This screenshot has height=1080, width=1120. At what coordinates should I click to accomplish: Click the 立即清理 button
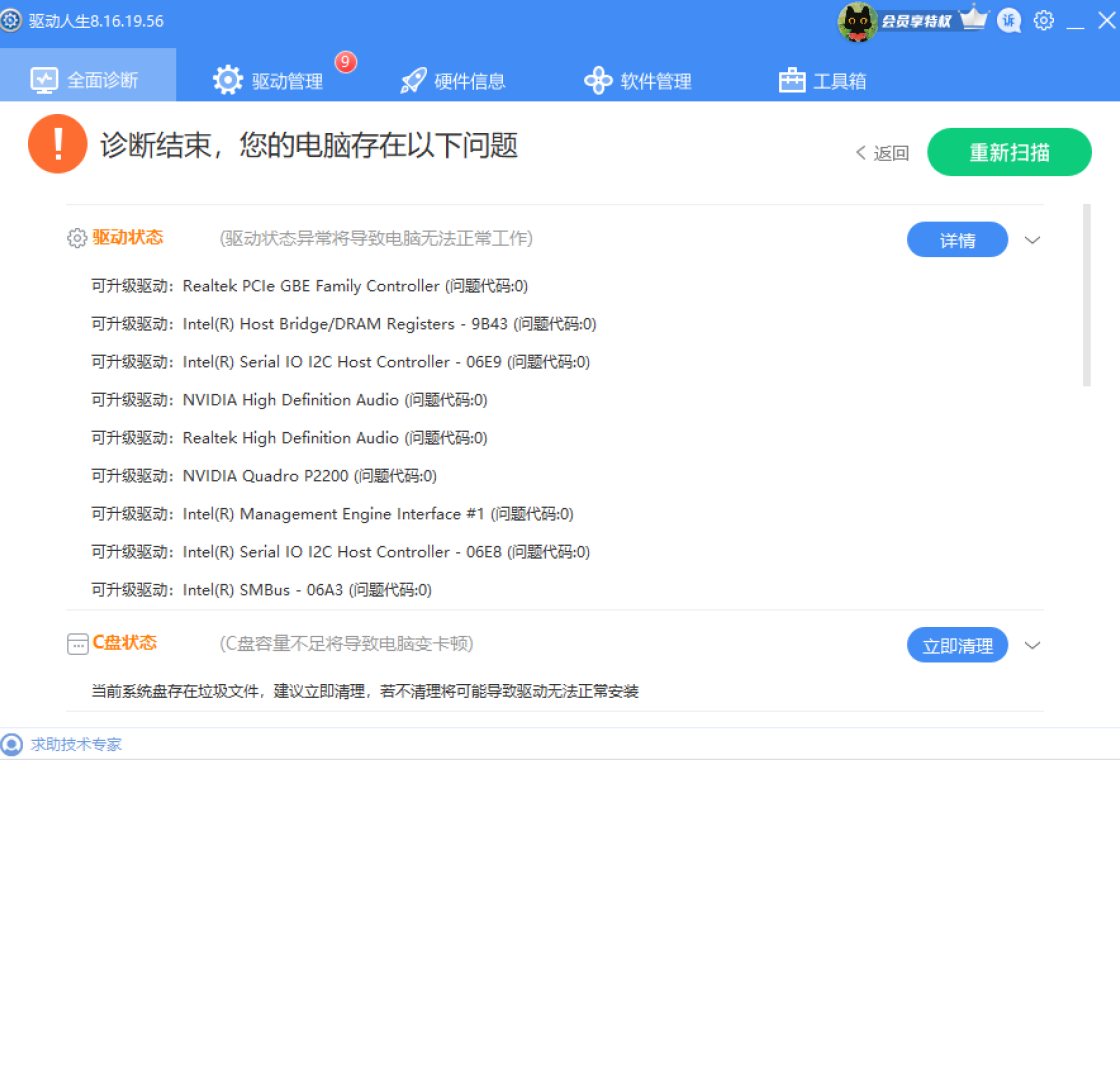pos(957,645)
